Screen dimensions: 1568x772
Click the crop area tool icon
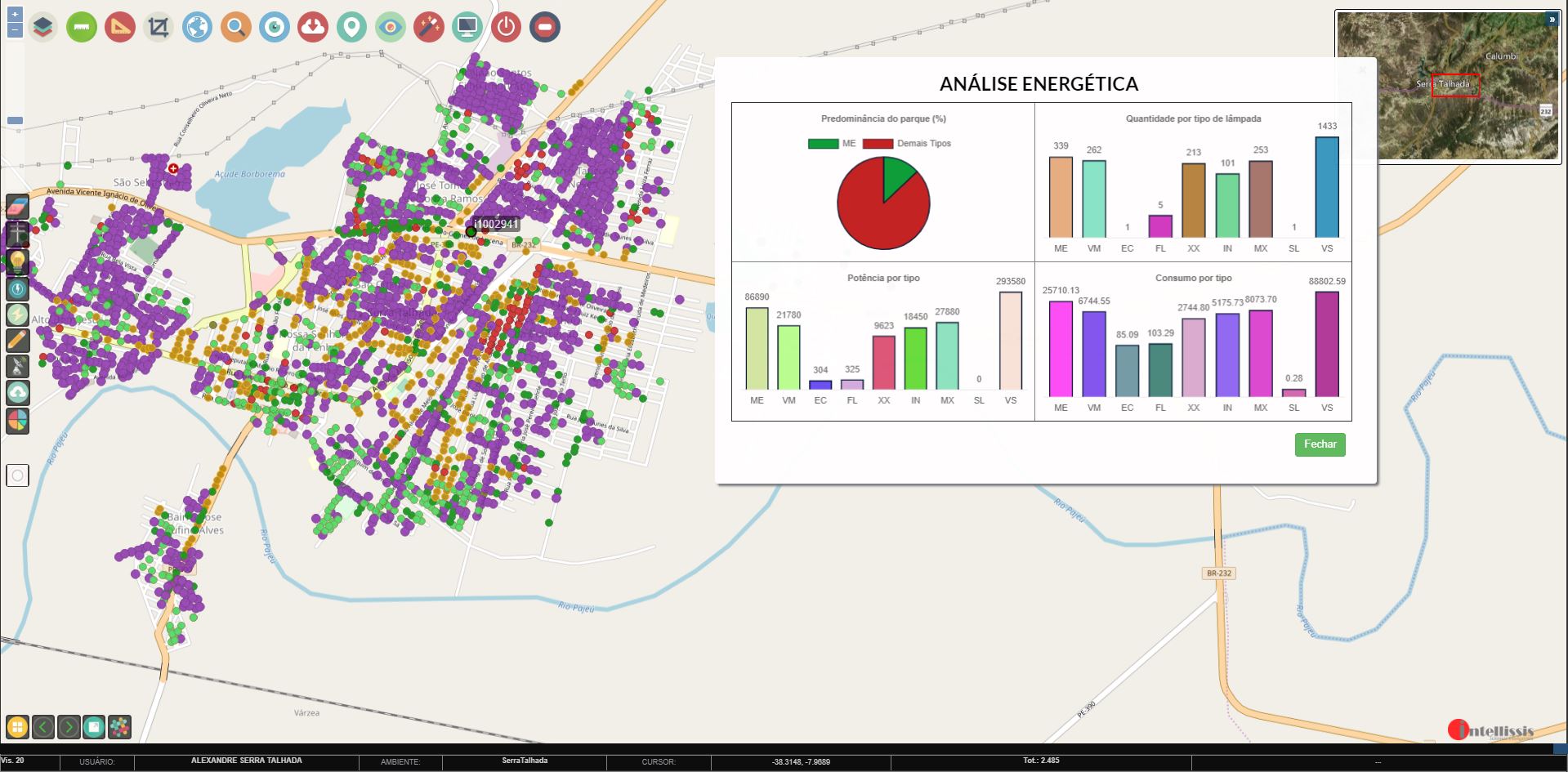(159, 27)
